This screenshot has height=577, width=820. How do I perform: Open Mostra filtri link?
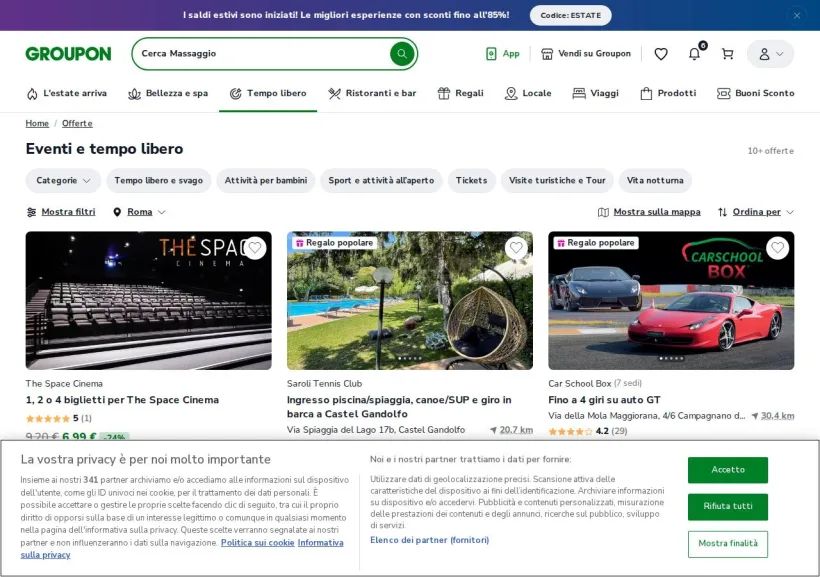point(69,212)
